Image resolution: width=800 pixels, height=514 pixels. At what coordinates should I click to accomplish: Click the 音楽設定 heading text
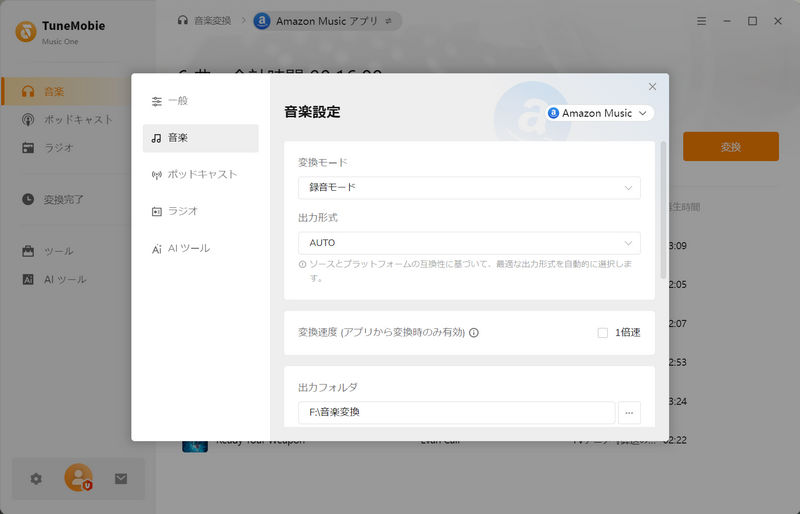click(x=312, y=112)
